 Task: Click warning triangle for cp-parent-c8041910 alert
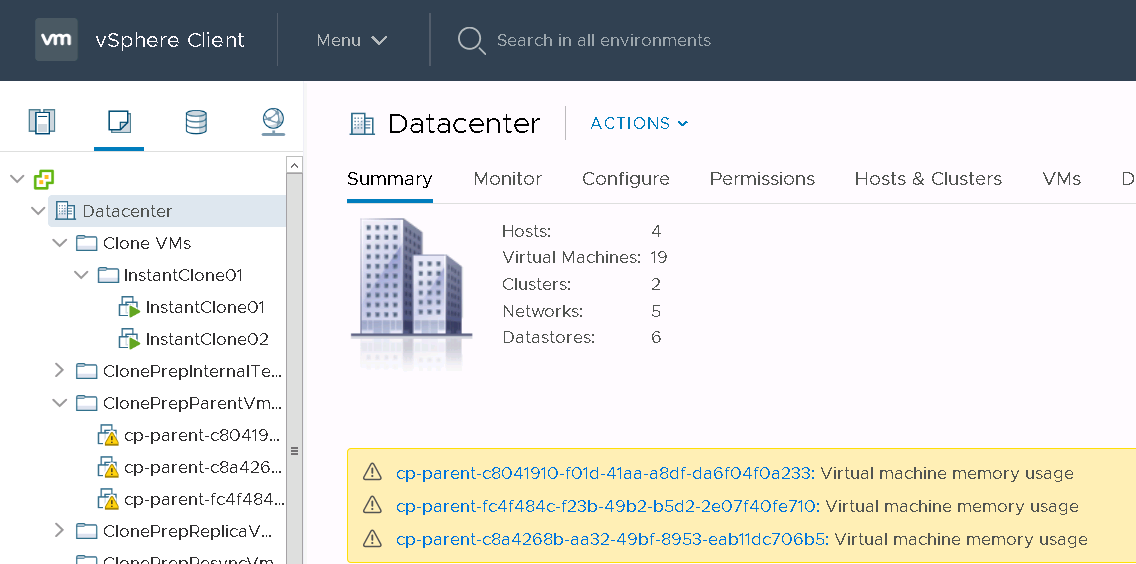(372, 473)
